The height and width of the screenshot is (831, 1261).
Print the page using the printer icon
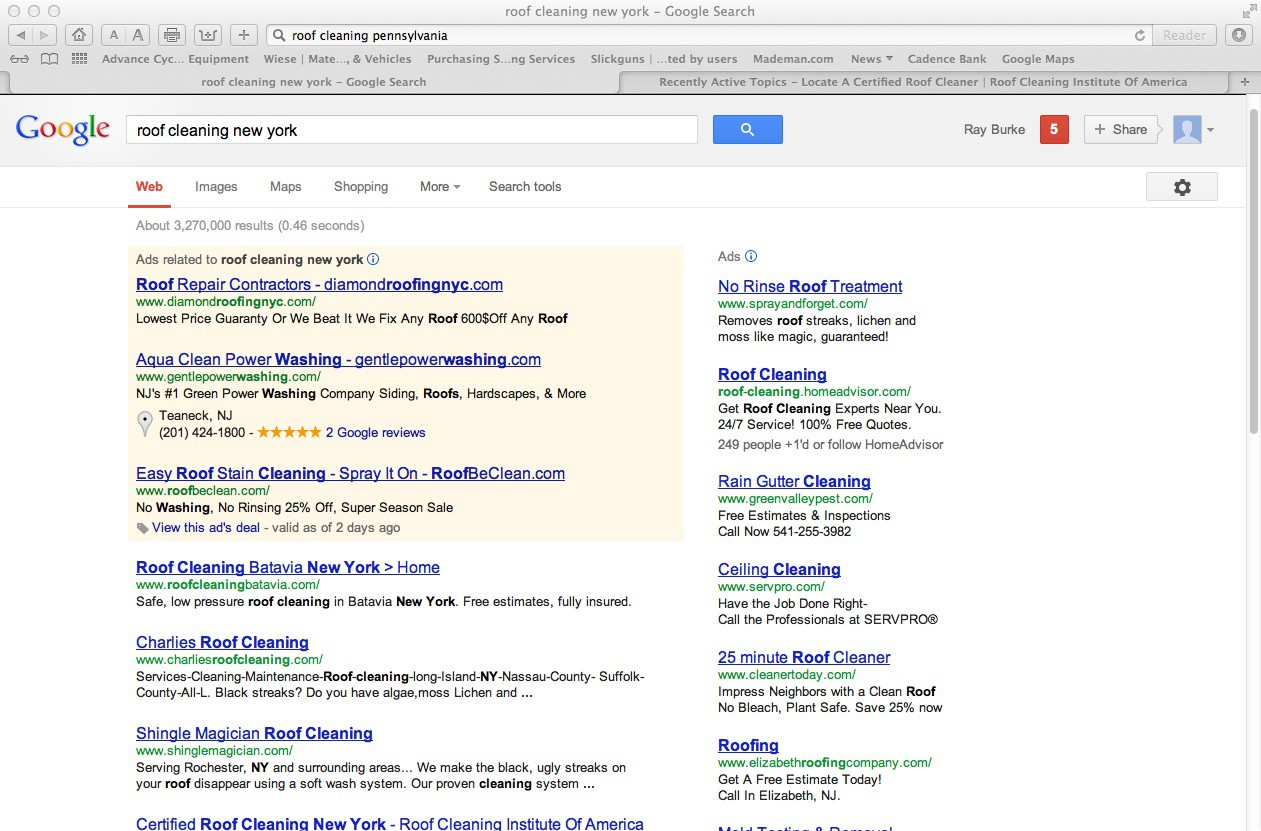172,35
